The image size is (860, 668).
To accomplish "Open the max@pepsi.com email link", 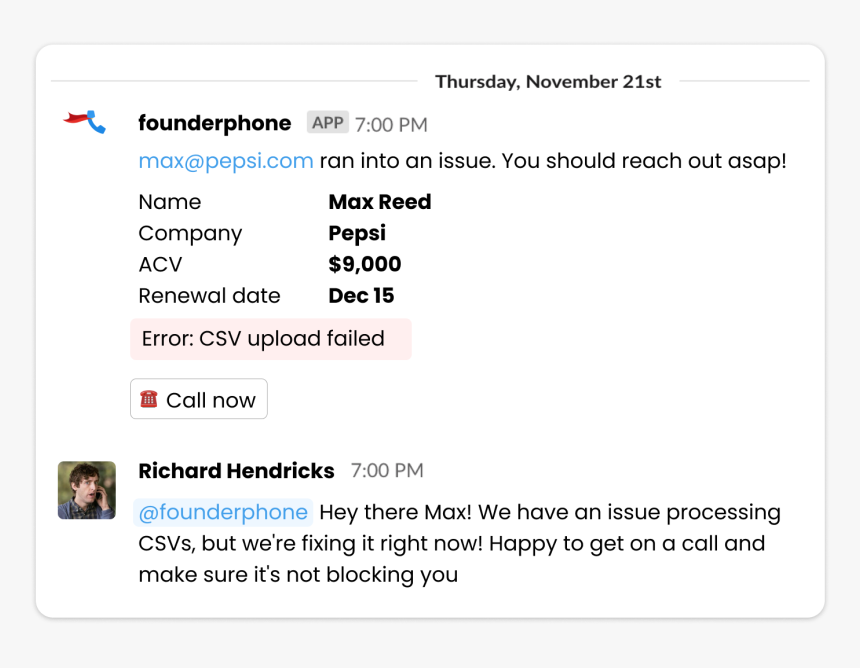I will tap(226, 161).
